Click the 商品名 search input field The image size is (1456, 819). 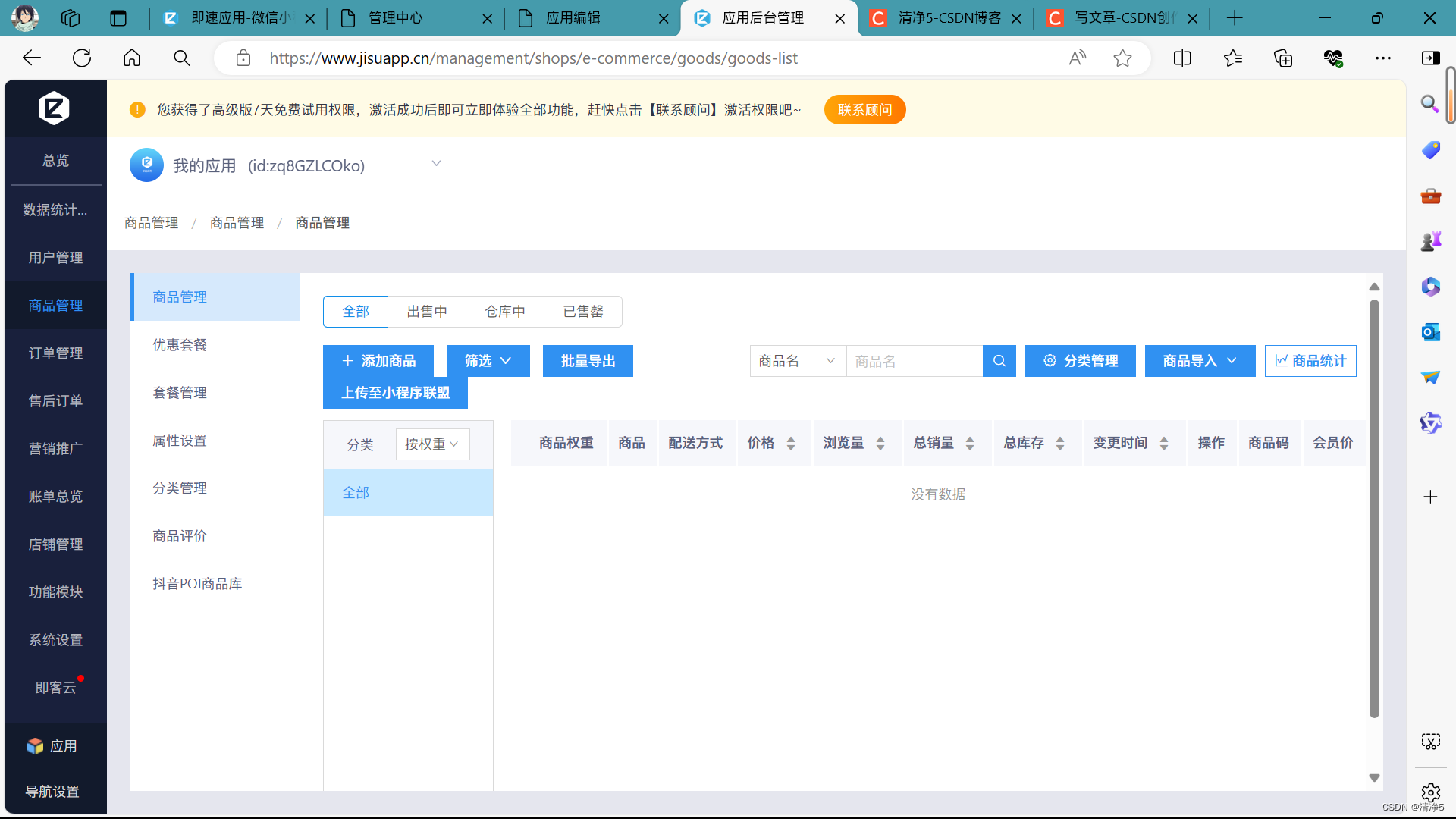914,361
